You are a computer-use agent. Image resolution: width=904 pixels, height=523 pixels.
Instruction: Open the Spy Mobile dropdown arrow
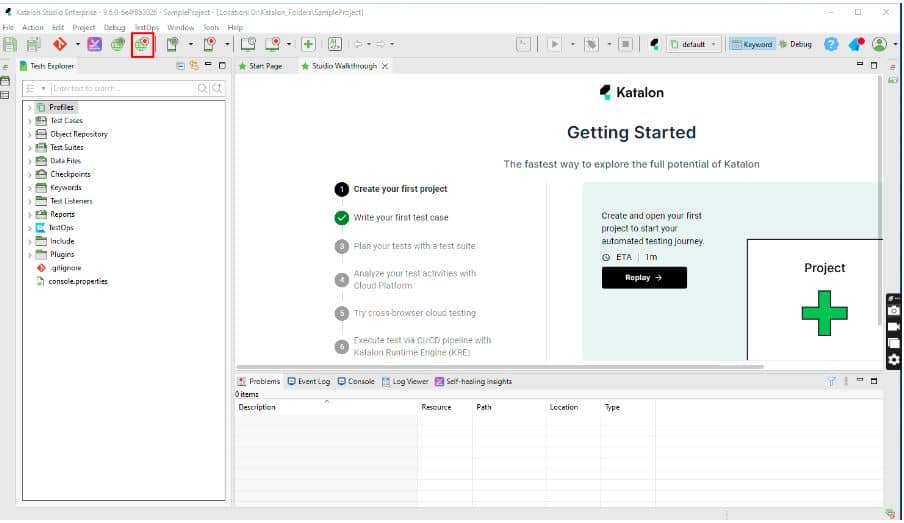[x=190, y=44]
